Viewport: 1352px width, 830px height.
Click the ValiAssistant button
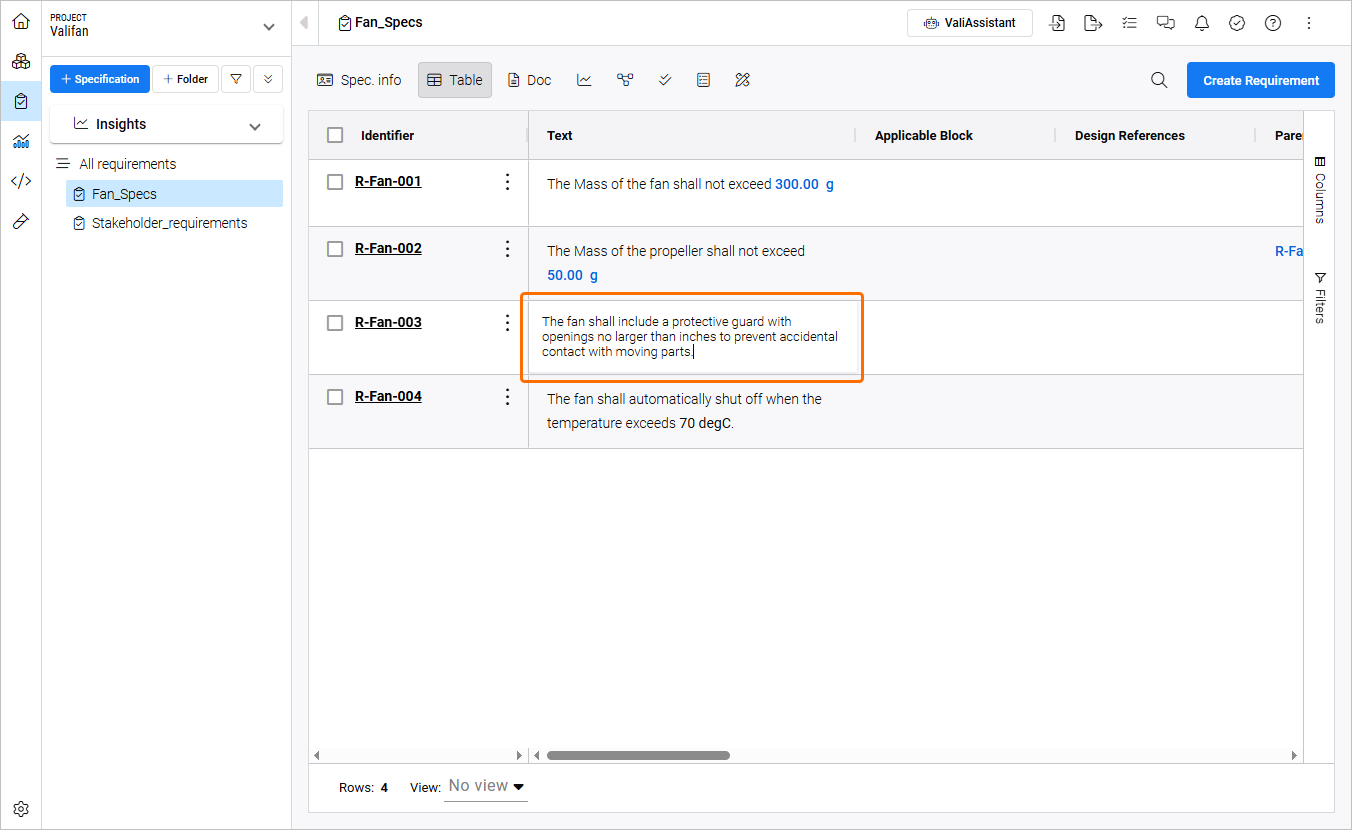[970, 23]
